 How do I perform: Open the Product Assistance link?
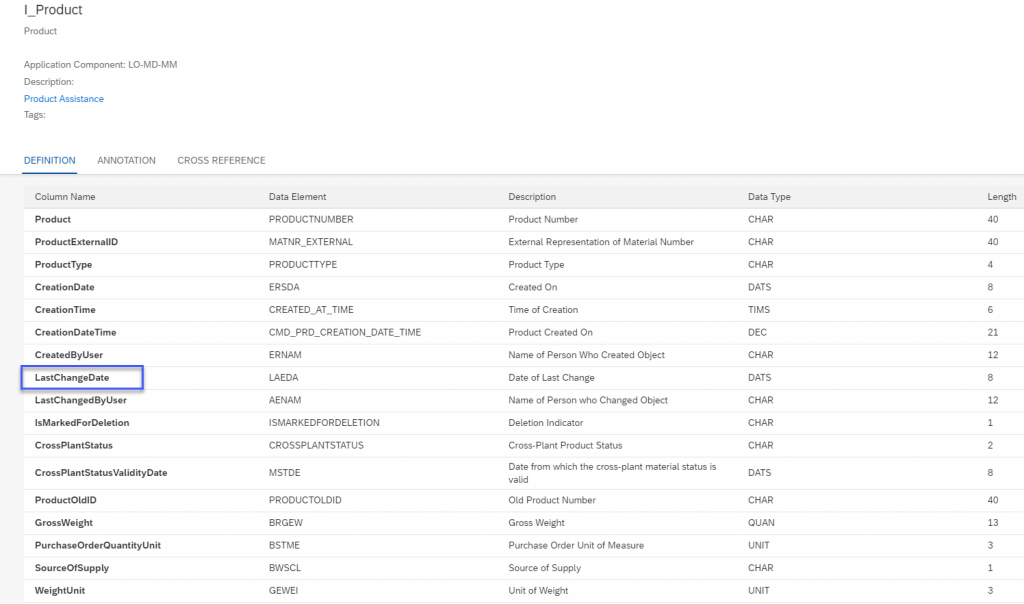63,99
